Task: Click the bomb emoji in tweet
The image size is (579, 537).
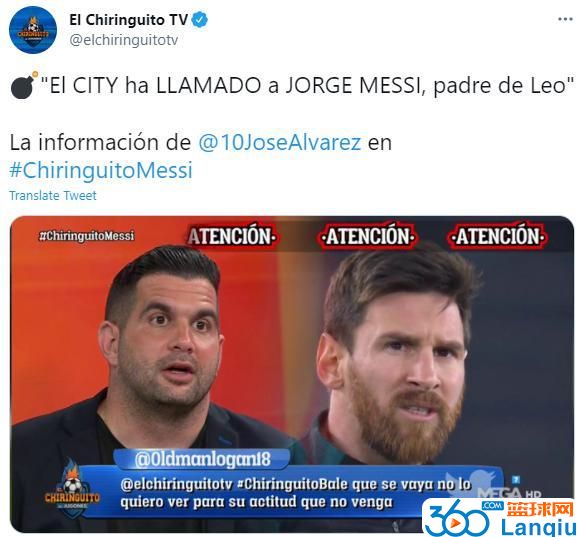Action: pos(24,85)
